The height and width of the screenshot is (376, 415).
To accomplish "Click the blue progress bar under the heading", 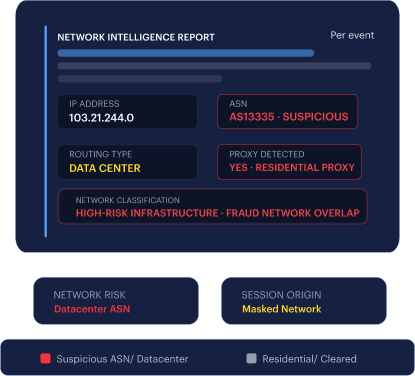I will pos(186,53).
